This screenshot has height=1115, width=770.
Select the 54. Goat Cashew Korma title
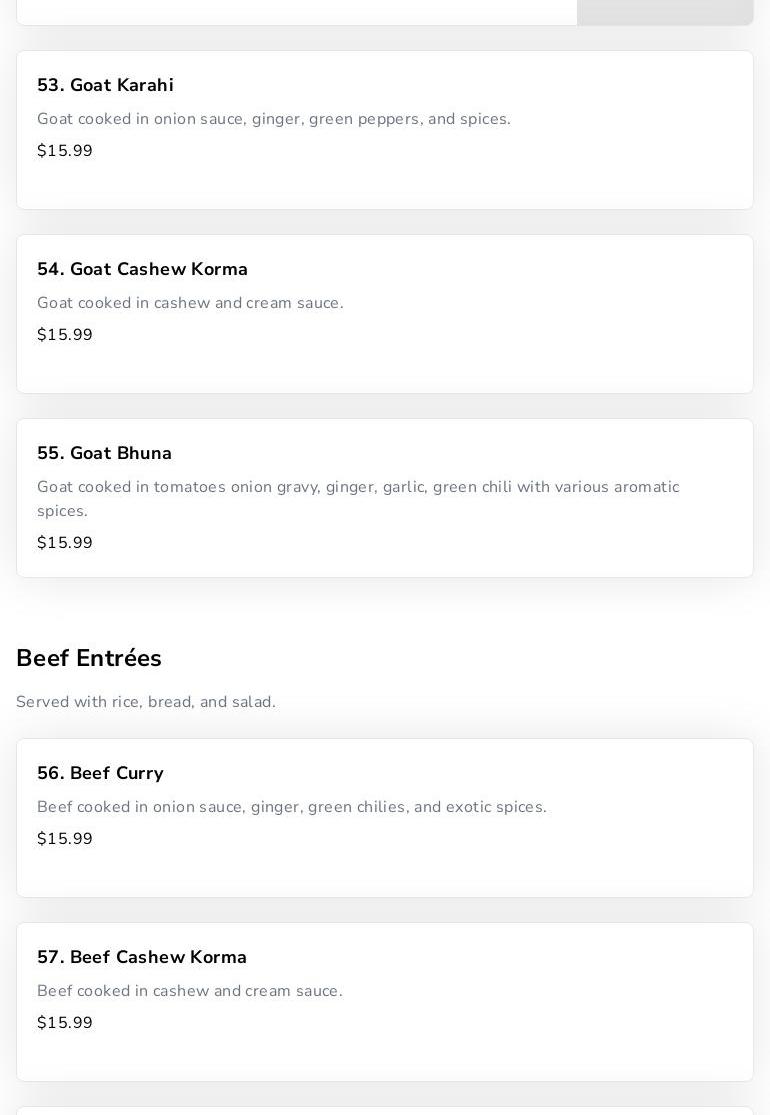(x=142, y=270)
